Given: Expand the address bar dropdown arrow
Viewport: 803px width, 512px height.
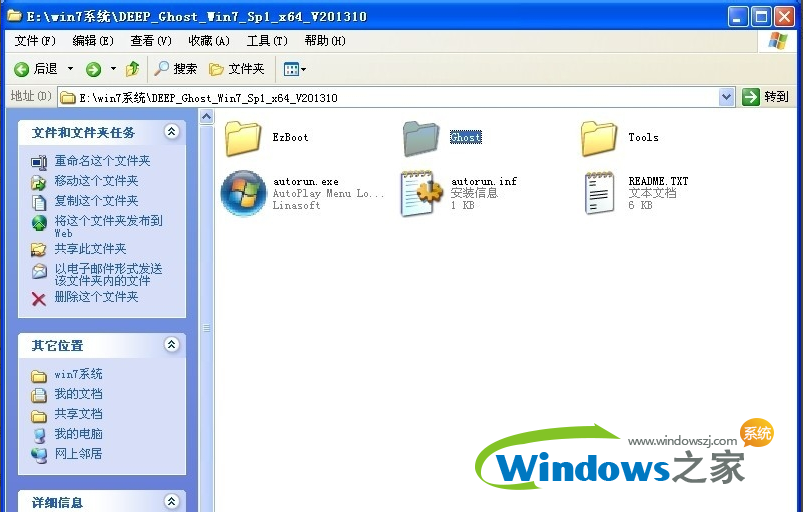Looking at the screenshot, I should 726,97.
